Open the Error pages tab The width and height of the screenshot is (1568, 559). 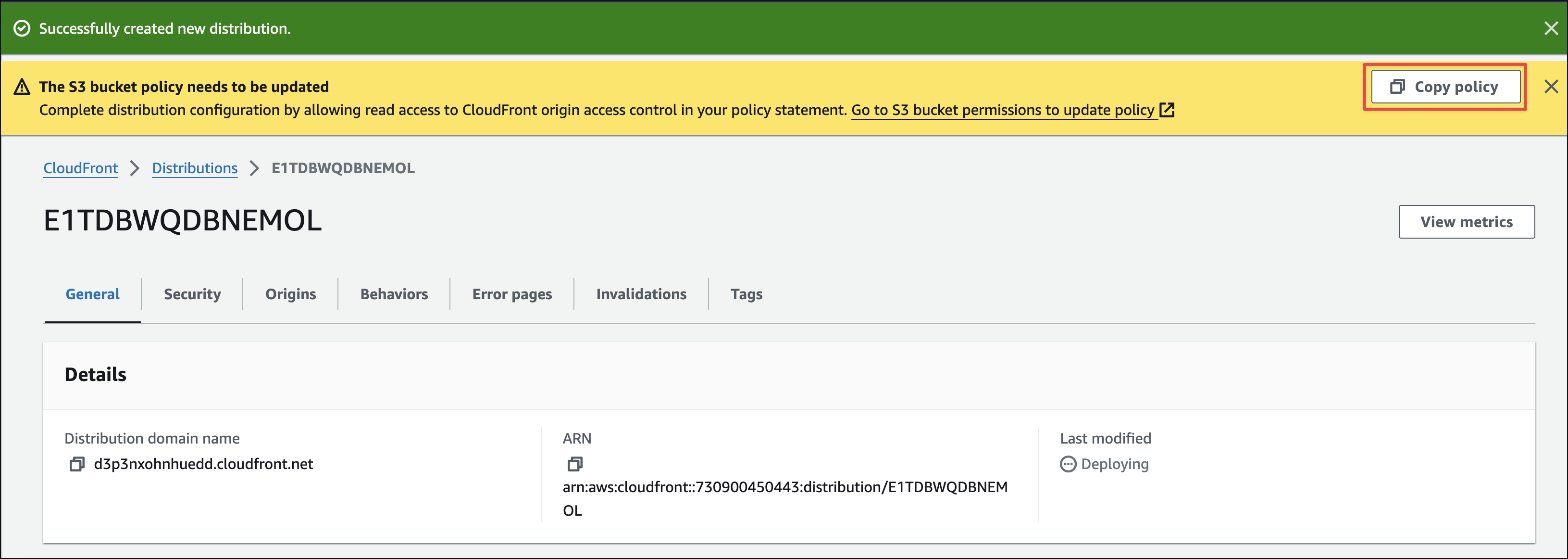pyautogui.click(x=512, y=294)
